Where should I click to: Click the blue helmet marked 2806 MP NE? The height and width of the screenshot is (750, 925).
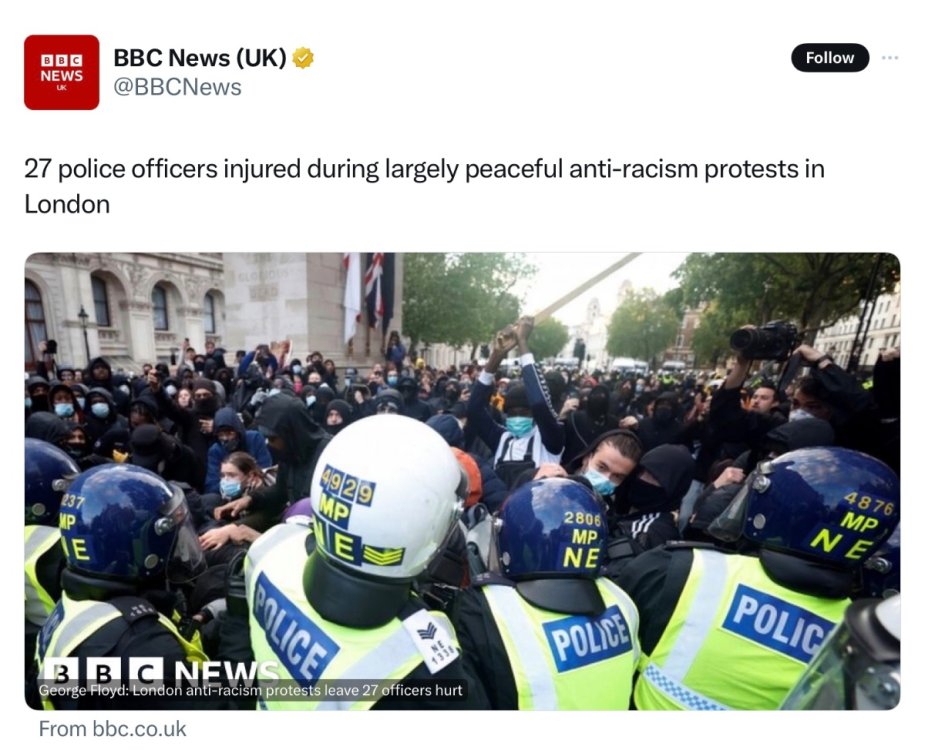point(552,528)
